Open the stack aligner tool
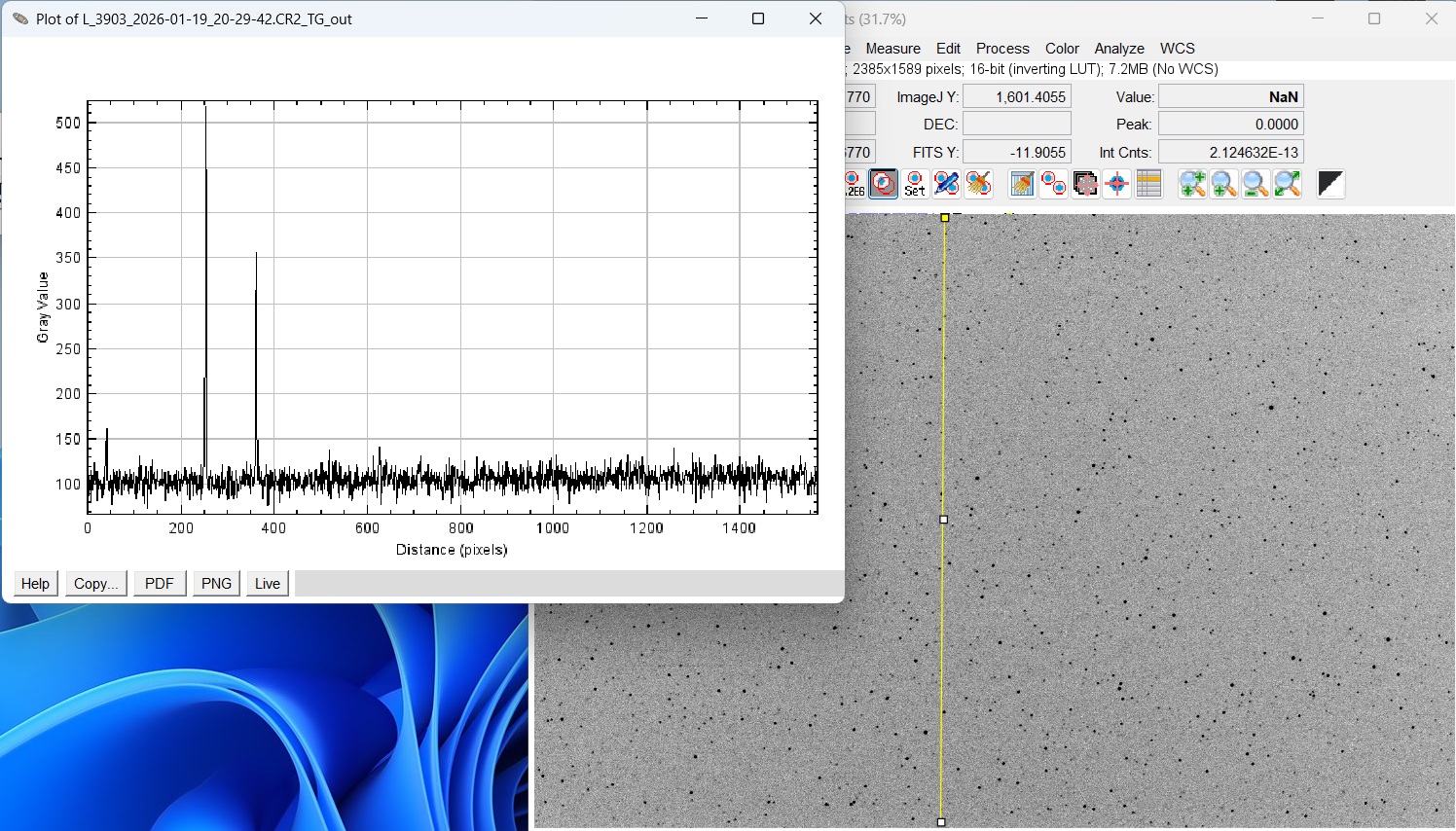 click(x=1085, y=183)
